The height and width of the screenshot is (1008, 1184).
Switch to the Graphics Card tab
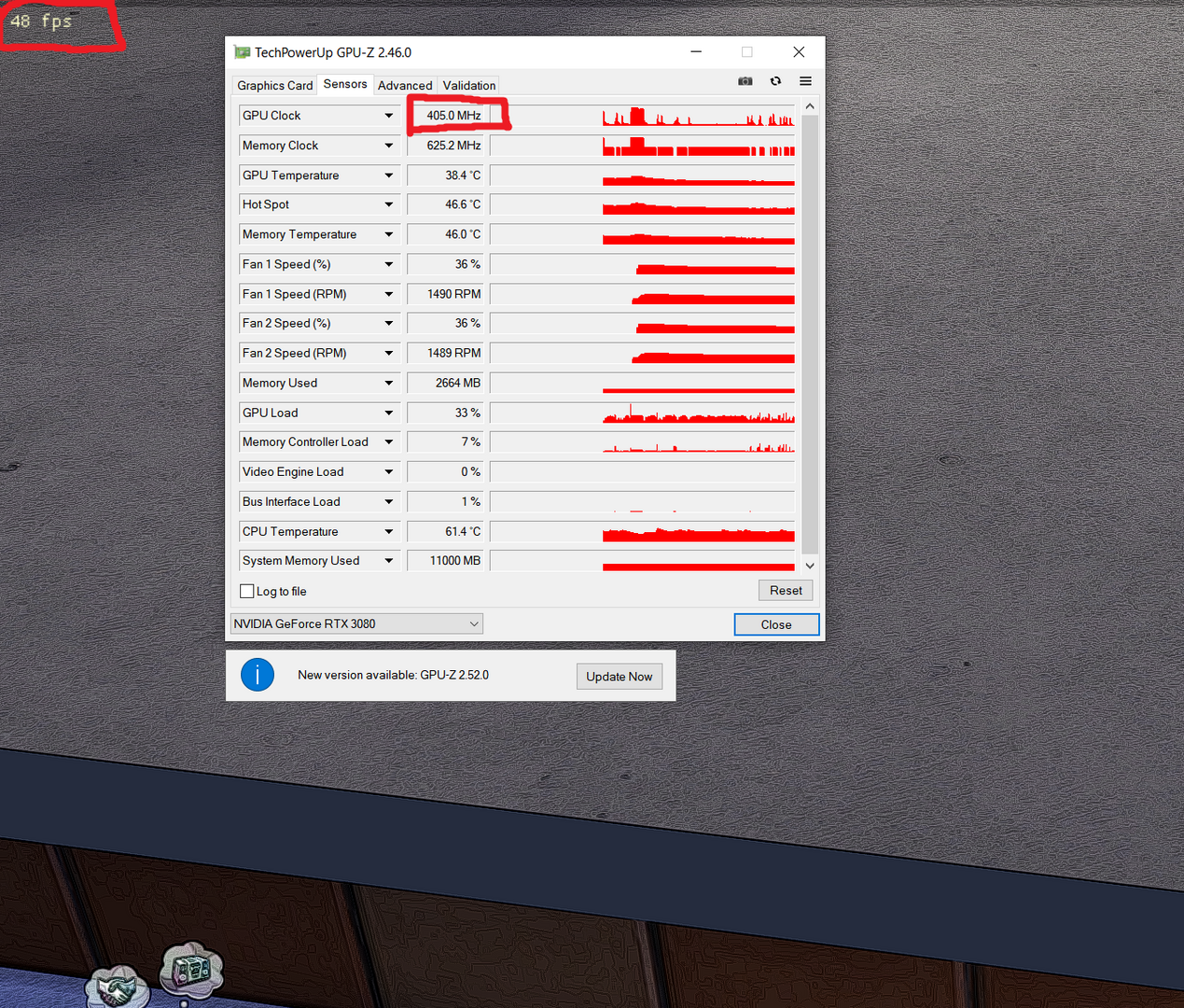[275, 85]
